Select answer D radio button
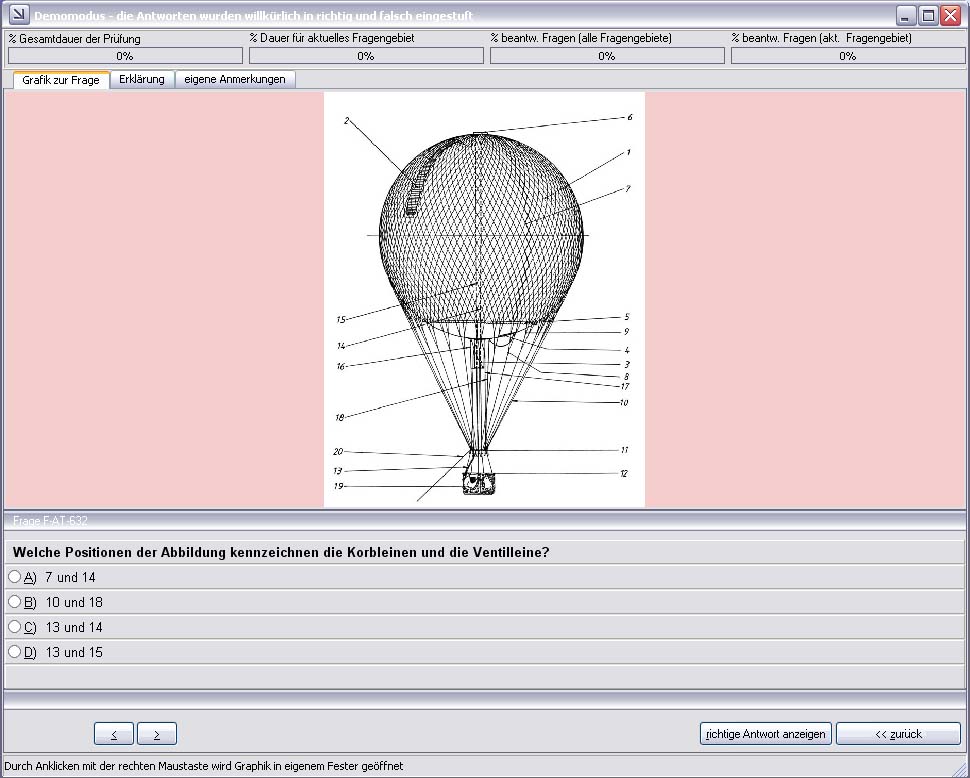The height and width of the screenshot is (778, 970). (14, 651)
